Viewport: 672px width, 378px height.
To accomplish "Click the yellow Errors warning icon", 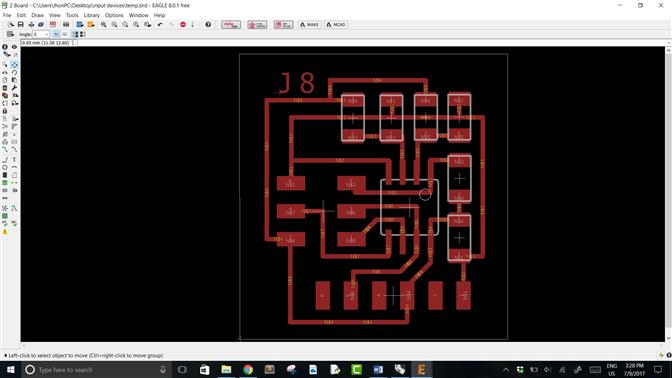I will [5, 232].
